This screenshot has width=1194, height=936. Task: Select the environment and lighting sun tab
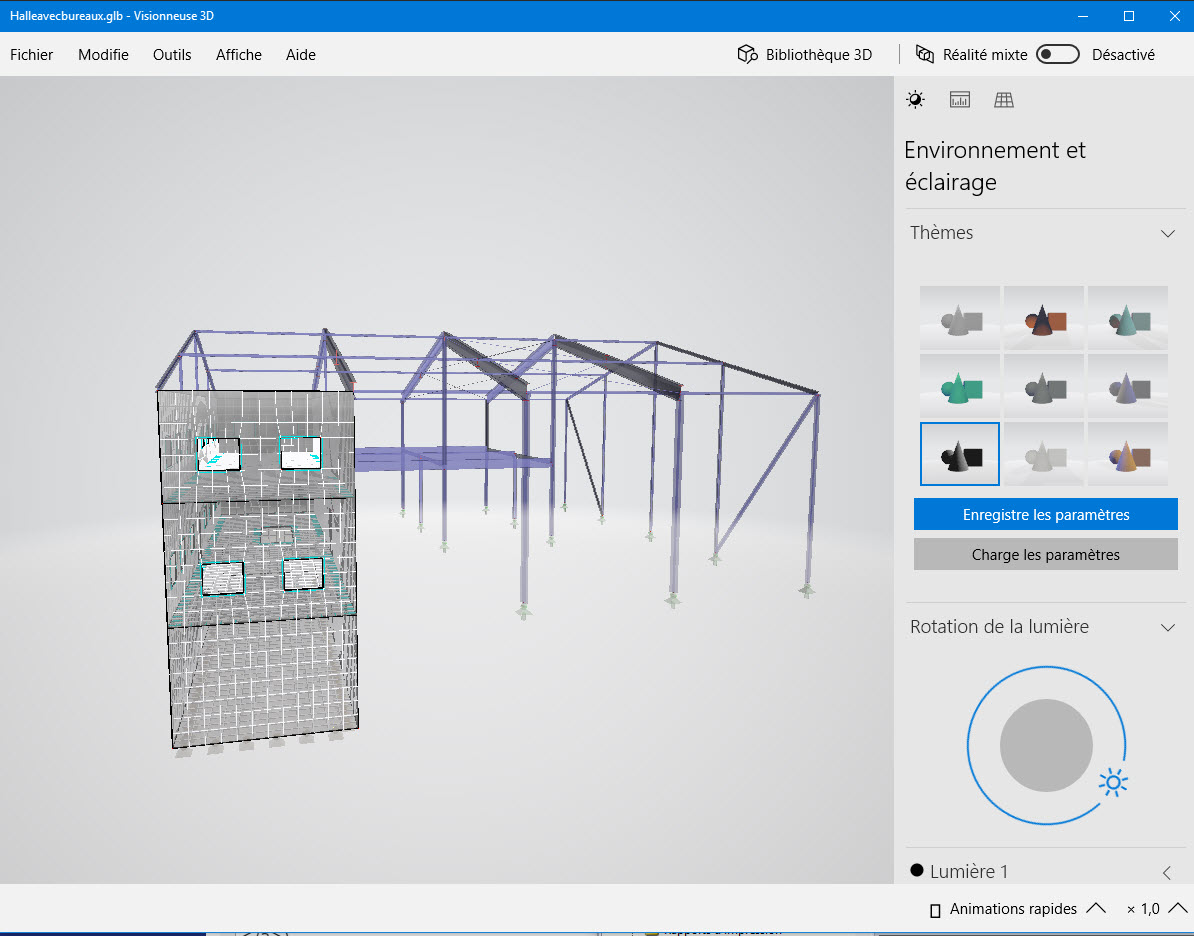click(915, 100)
